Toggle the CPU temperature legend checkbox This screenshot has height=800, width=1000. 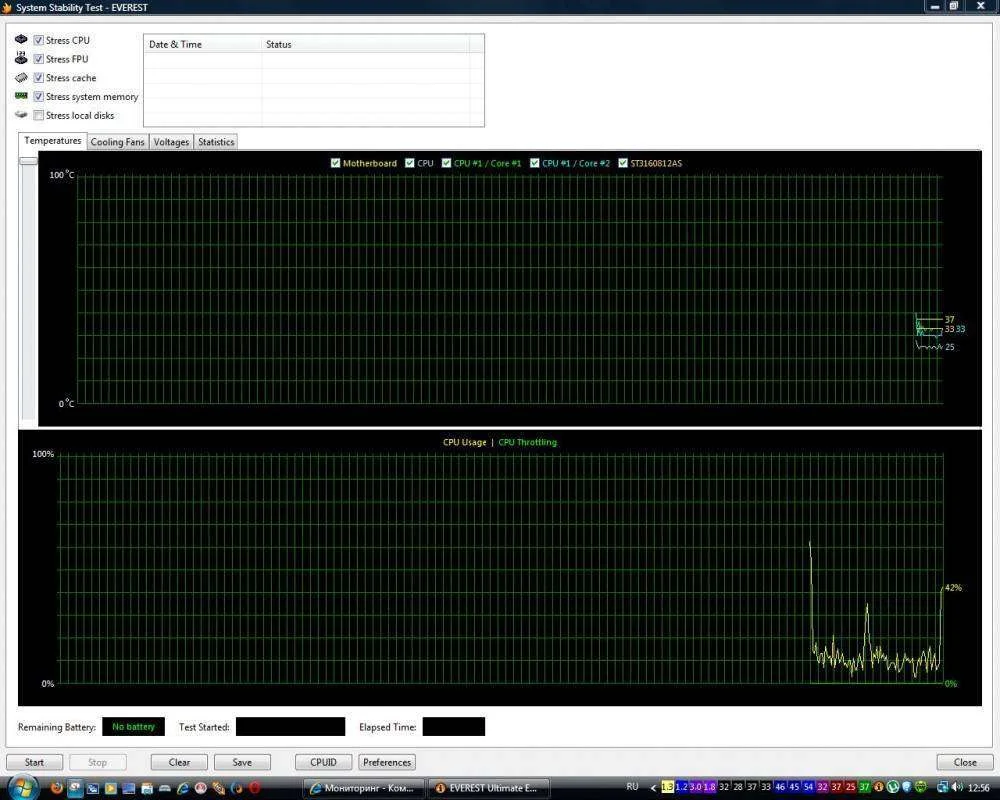[410, 163]
